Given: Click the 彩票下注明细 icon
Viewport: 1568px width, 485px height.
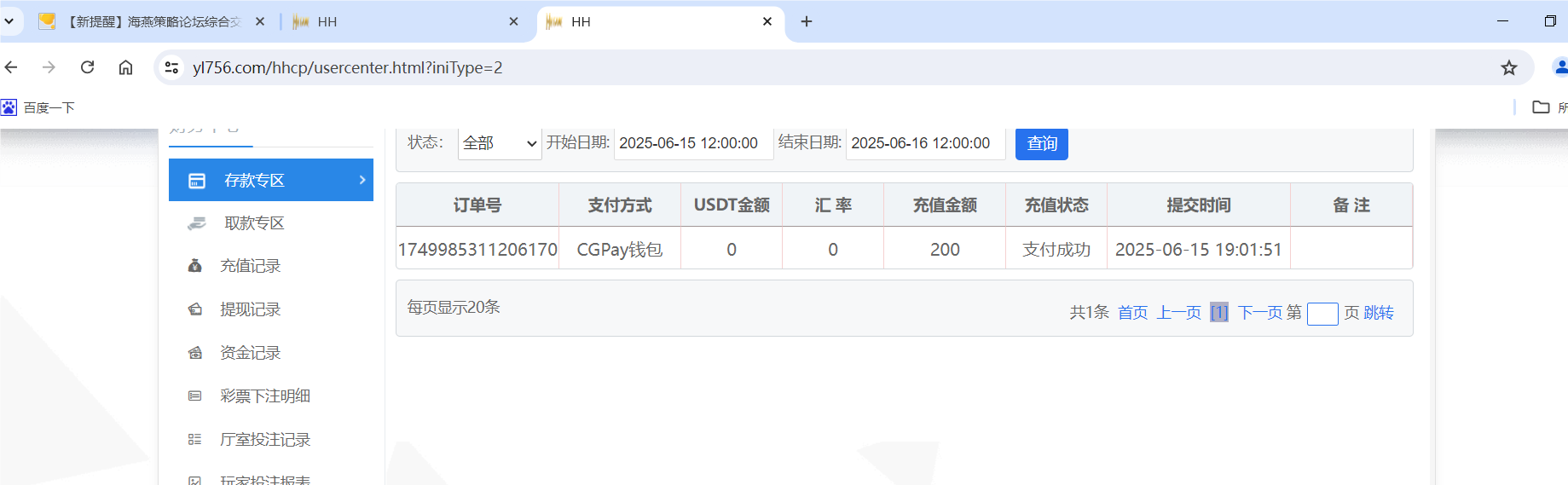Looking at the screenshot, I should point(195,396).
